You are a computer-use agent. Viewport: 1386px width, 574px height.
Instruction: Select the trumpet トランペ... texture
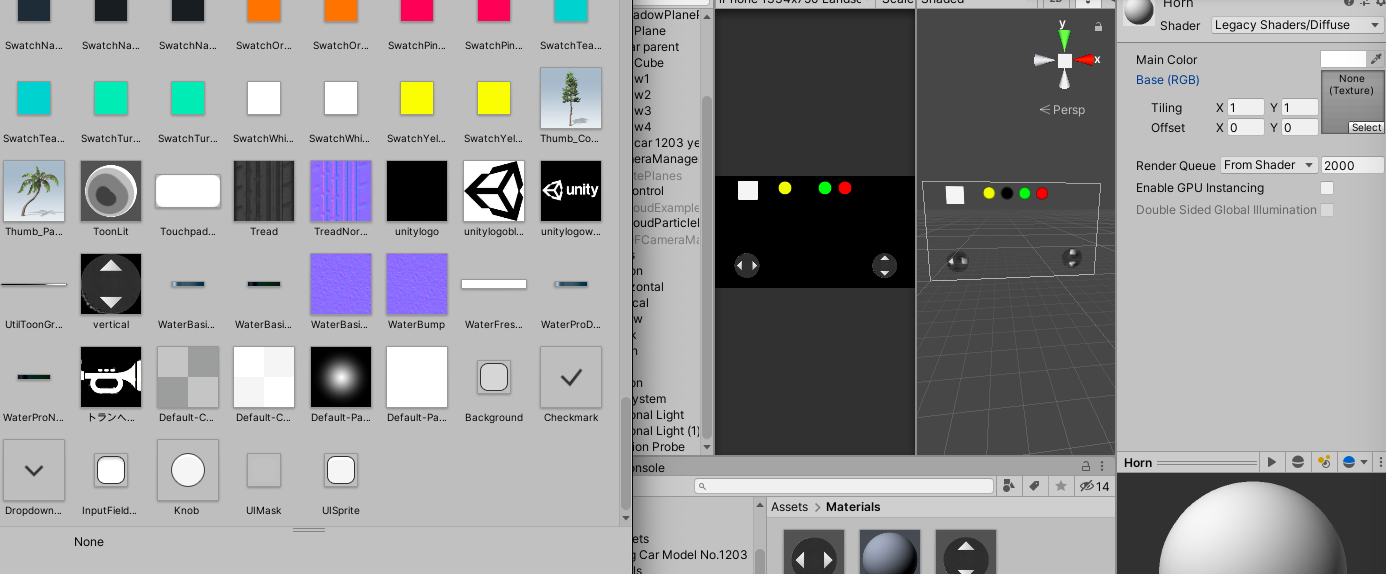(111, 377)
